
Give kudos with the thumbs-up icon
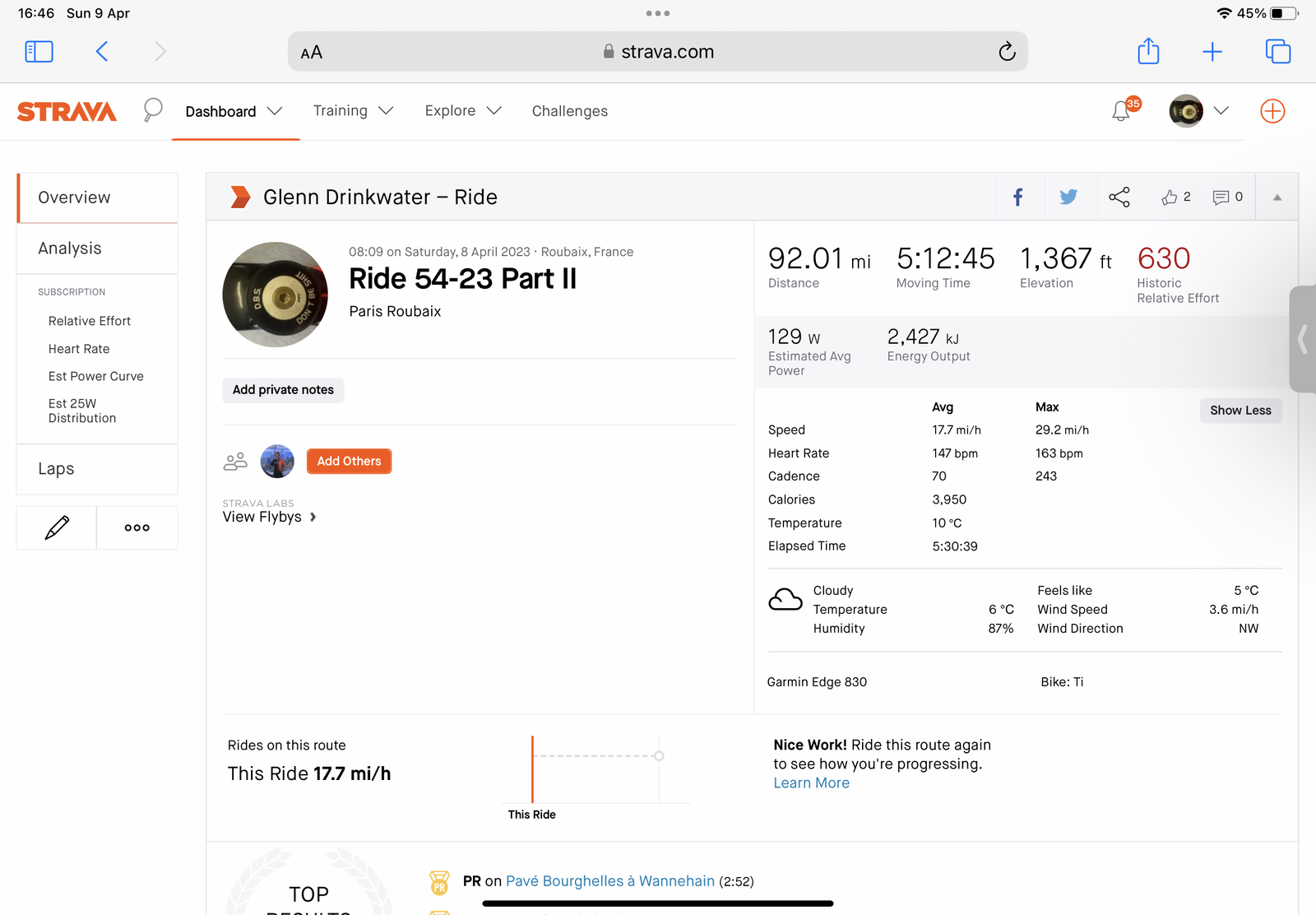pyautogui.click(x=1170, y=197)
